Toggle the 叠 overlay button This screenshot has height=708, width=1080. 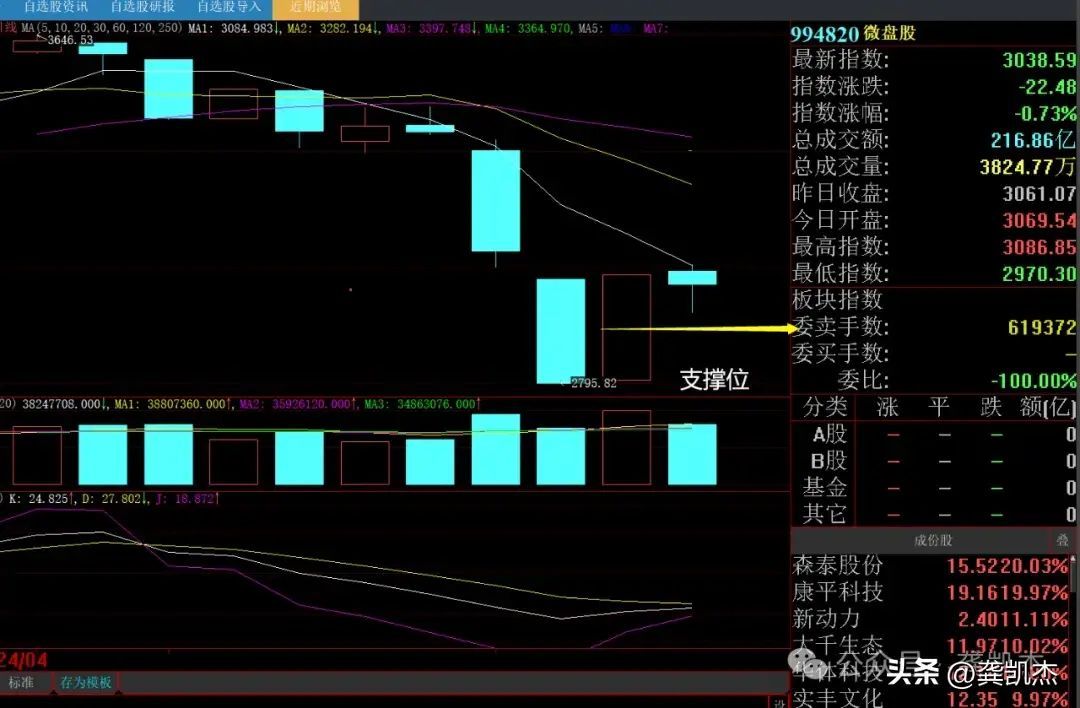(1062, 541)
